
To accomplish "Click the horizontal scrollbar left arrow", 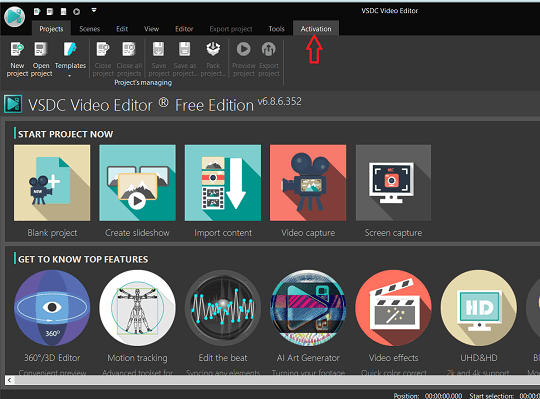I will [9, 380].
